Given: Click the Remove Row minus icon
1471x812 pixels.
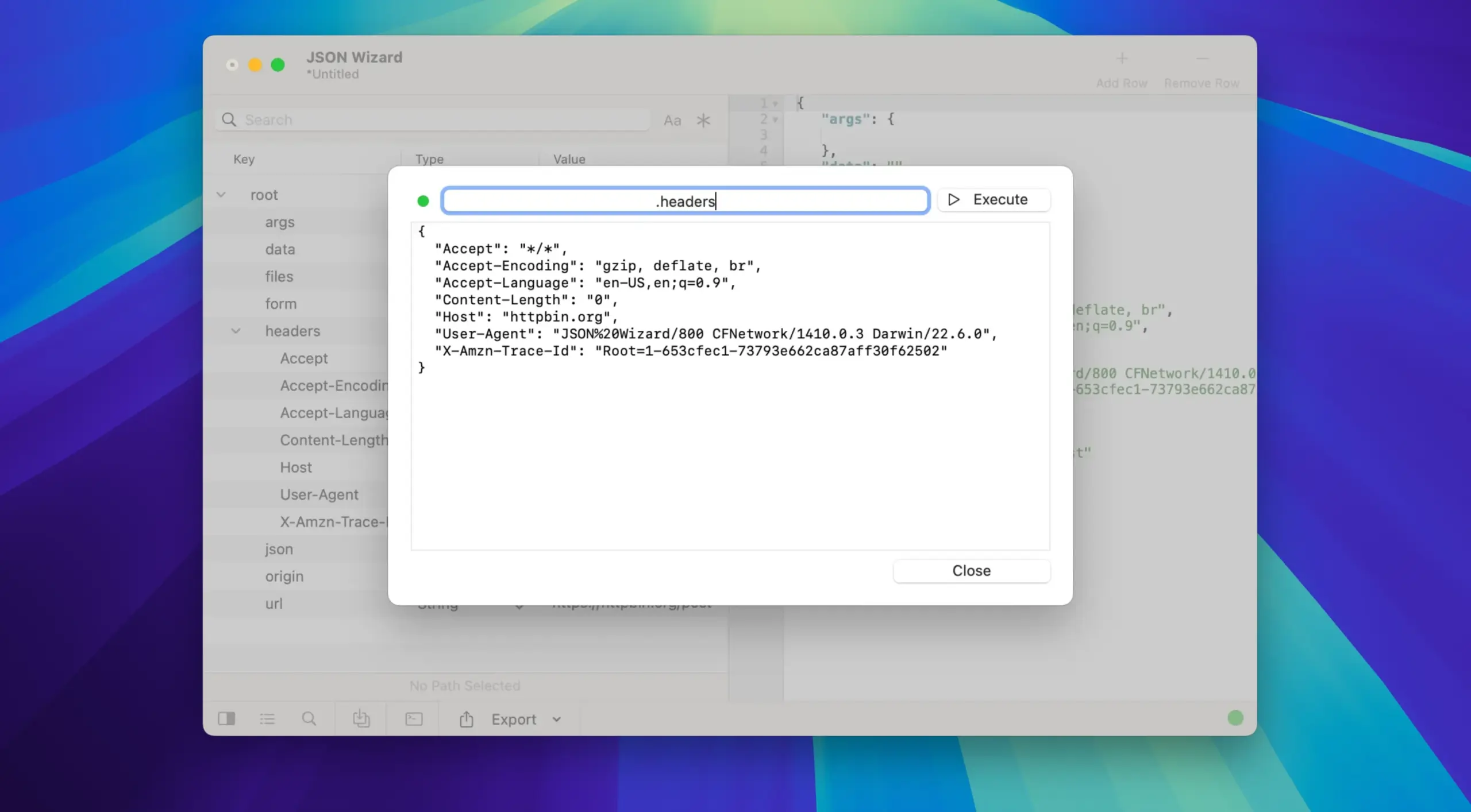Looking at the screenshot, I should [1202, 59].
